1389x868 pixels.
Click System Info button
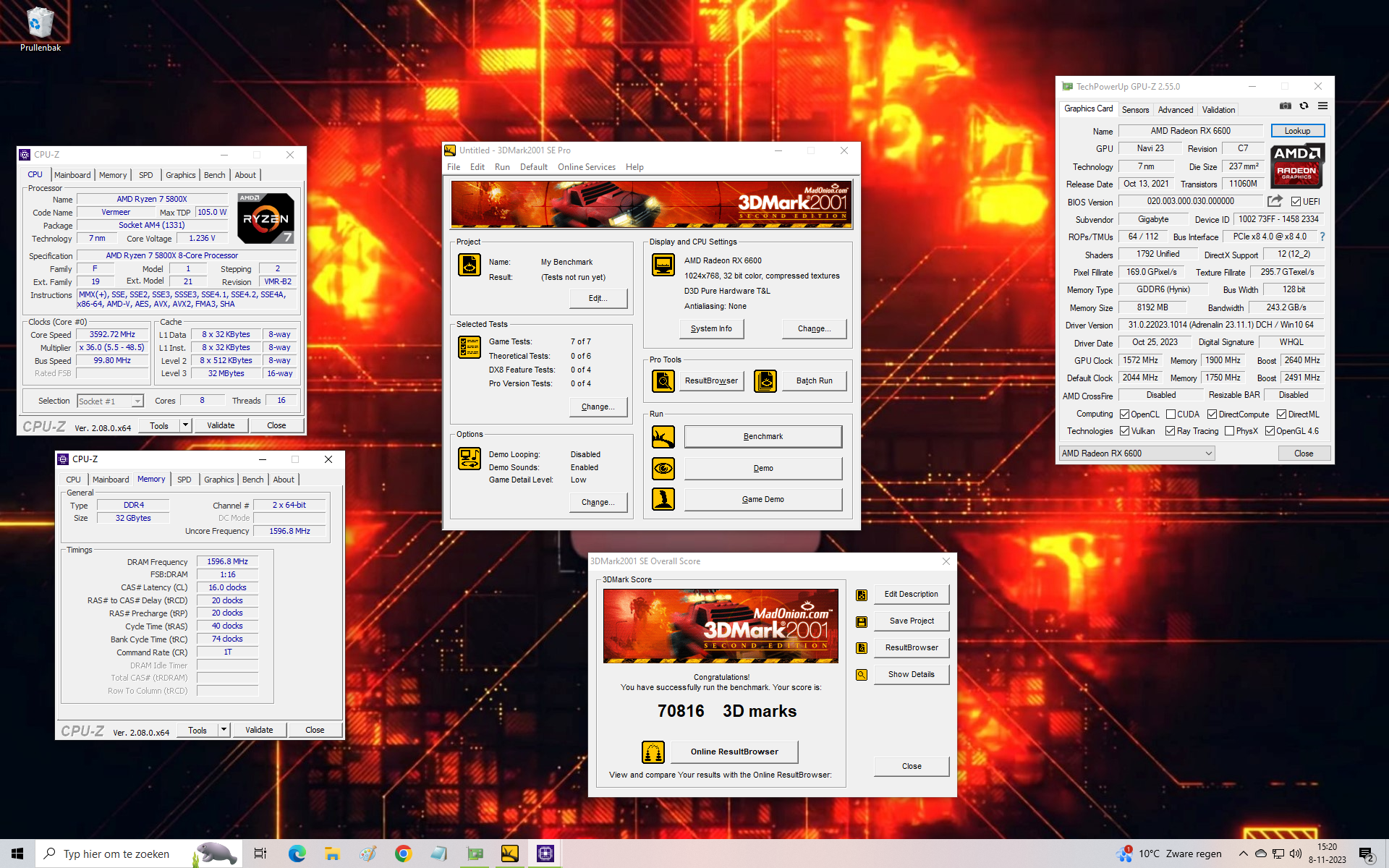click(x=711, y=329)
